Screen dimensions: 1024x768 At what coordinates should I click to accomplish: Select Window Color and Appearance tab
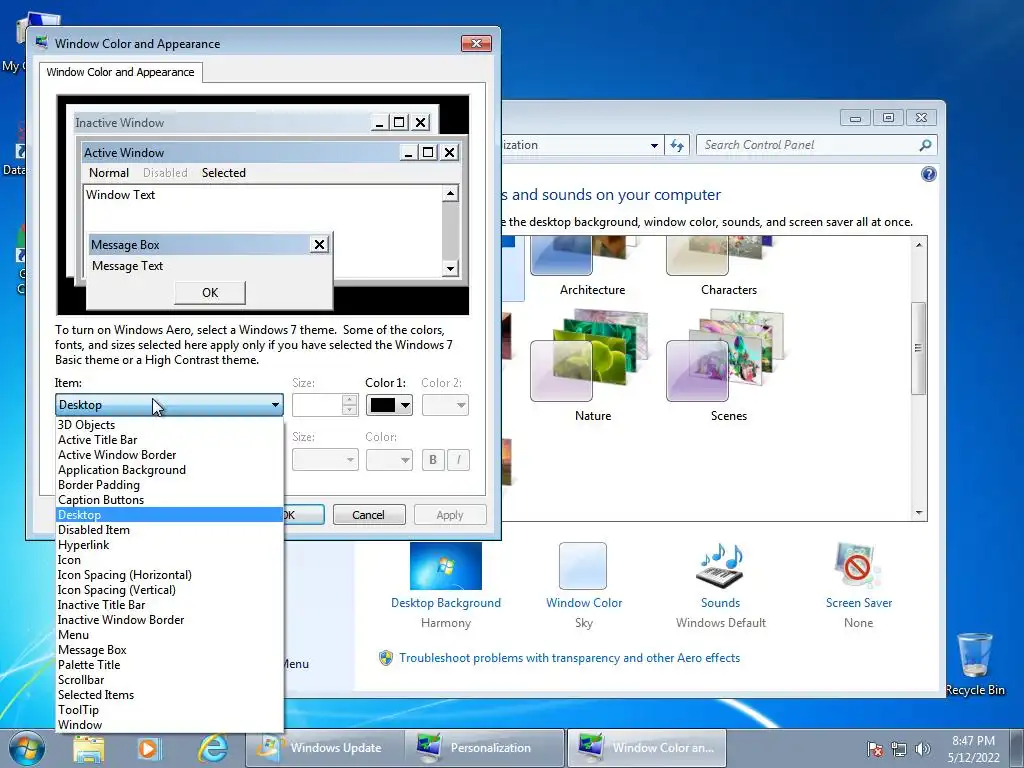coord(120,72)
